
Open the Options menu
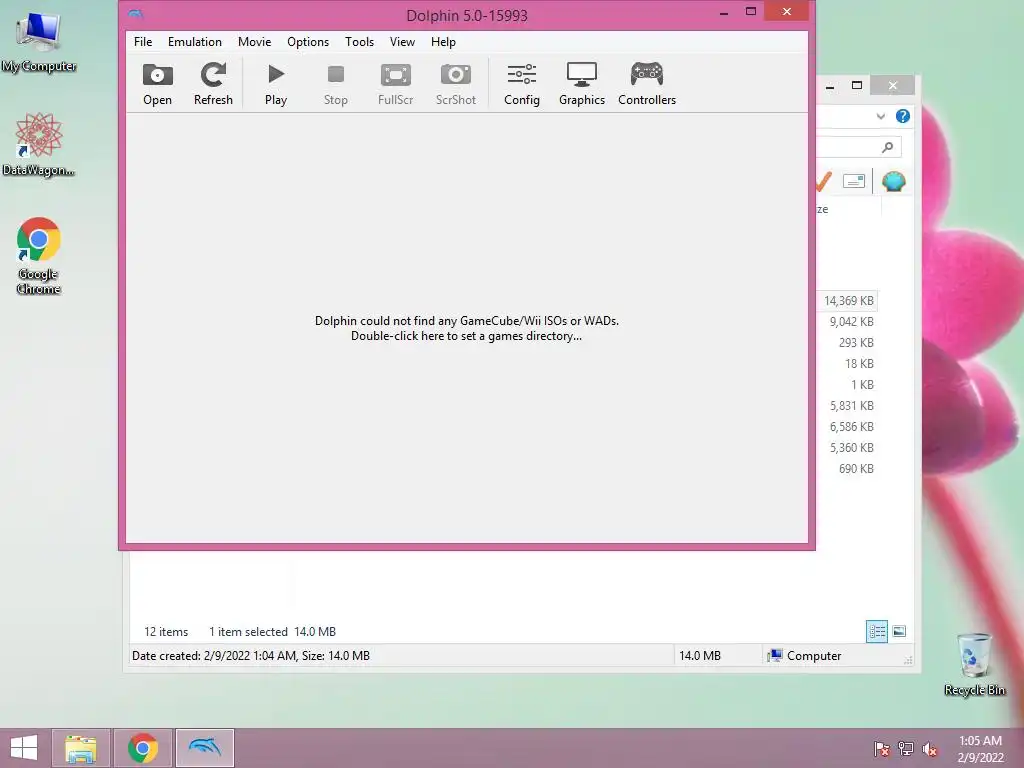308,42
